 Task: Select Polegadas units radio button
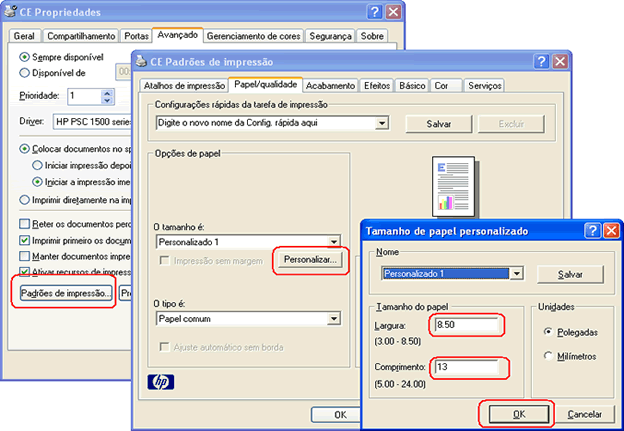pyautogui.click(x=548, y=332)
